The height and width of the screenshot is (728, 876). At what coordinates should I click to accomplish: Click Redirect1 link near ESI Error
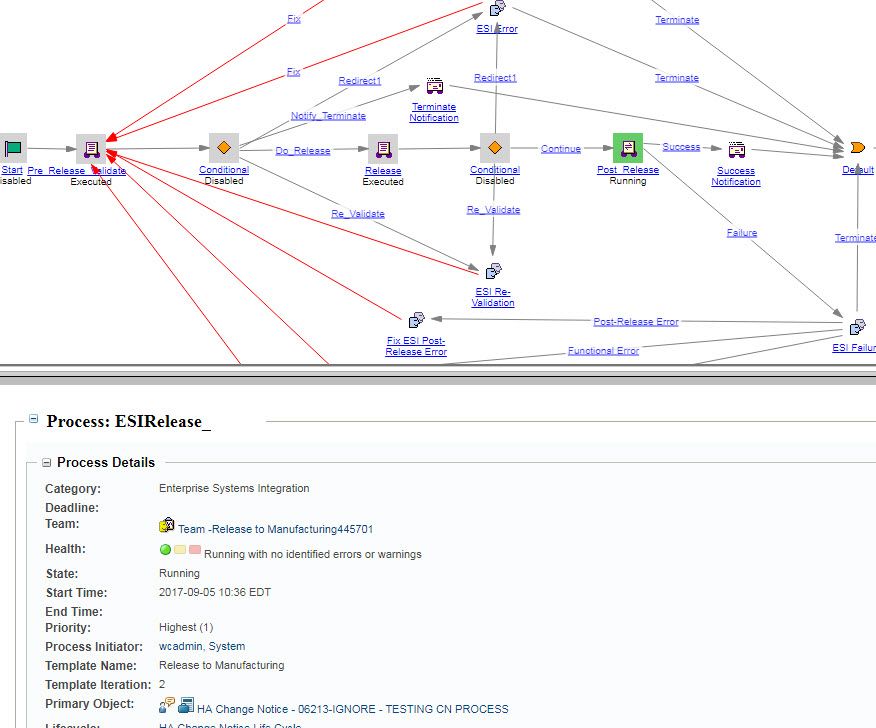click(x=495, y=78)
